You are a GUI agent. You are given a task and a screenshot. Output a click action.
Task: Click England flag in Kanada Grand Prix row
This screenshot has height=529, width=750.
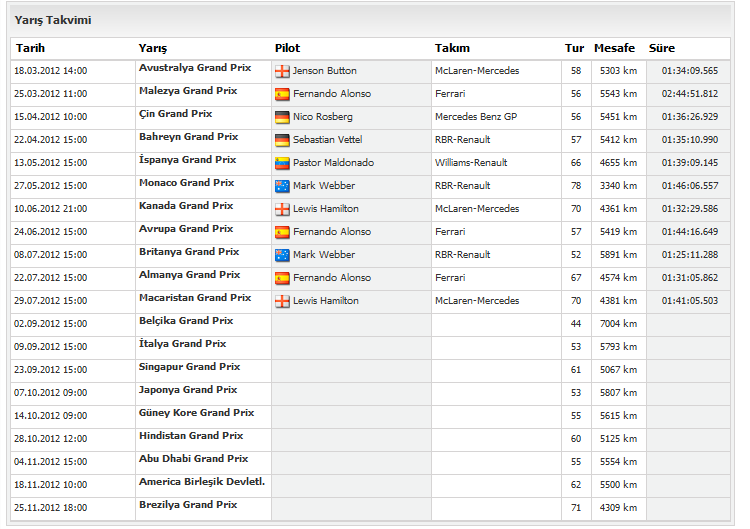282,209
